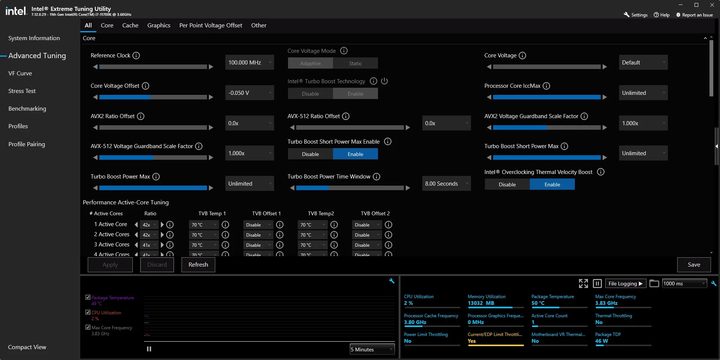Show info for AVX2 Ratio Offset

(x=141, y=116)
